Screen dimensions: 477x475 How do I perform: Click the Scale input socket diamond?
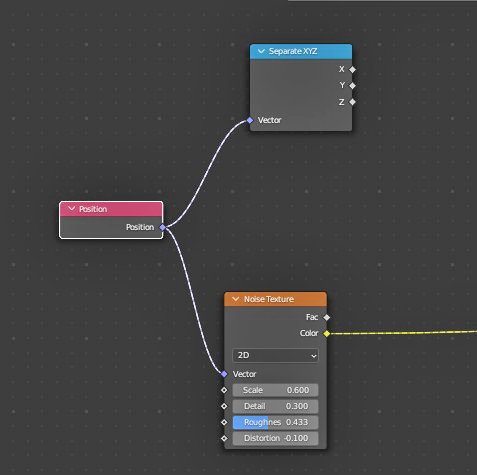coord(224,390)
